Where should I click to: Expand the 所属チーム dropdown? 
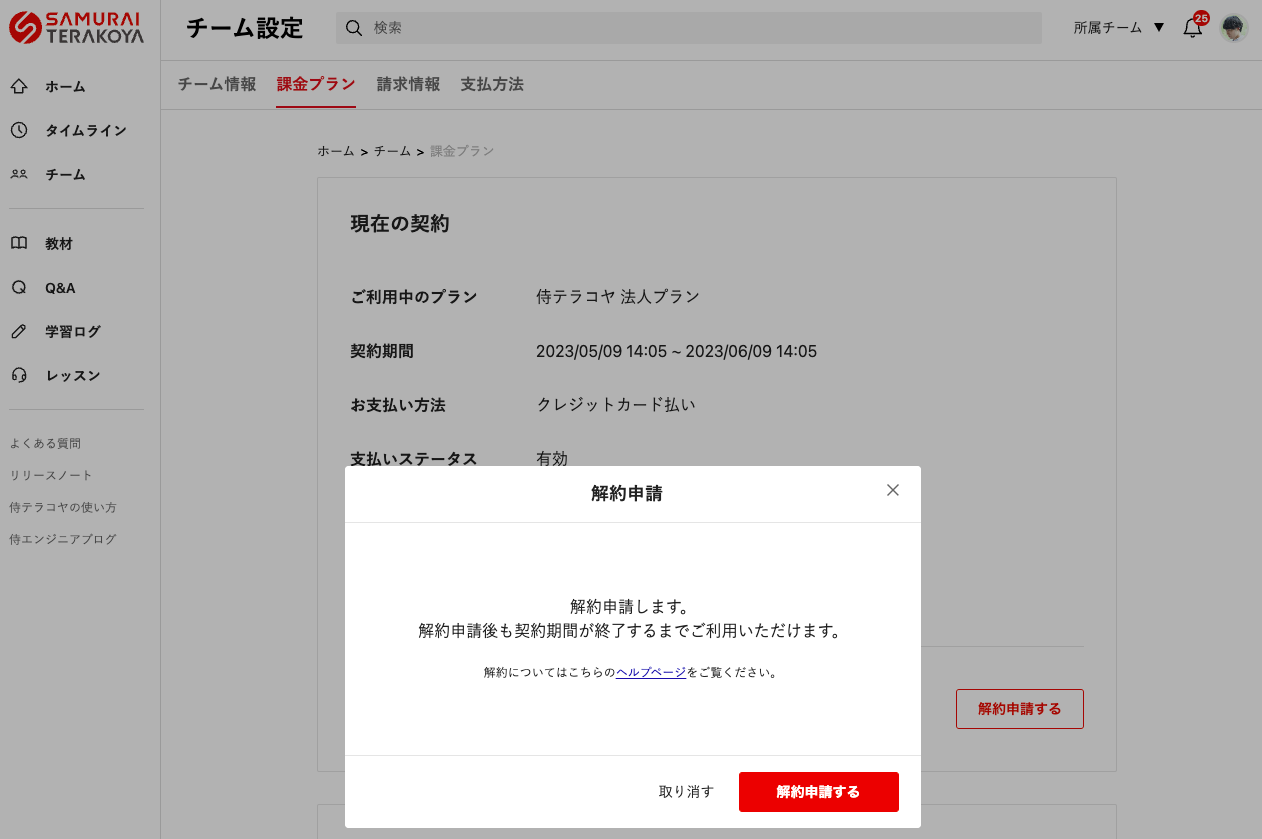pos(1119,28)
